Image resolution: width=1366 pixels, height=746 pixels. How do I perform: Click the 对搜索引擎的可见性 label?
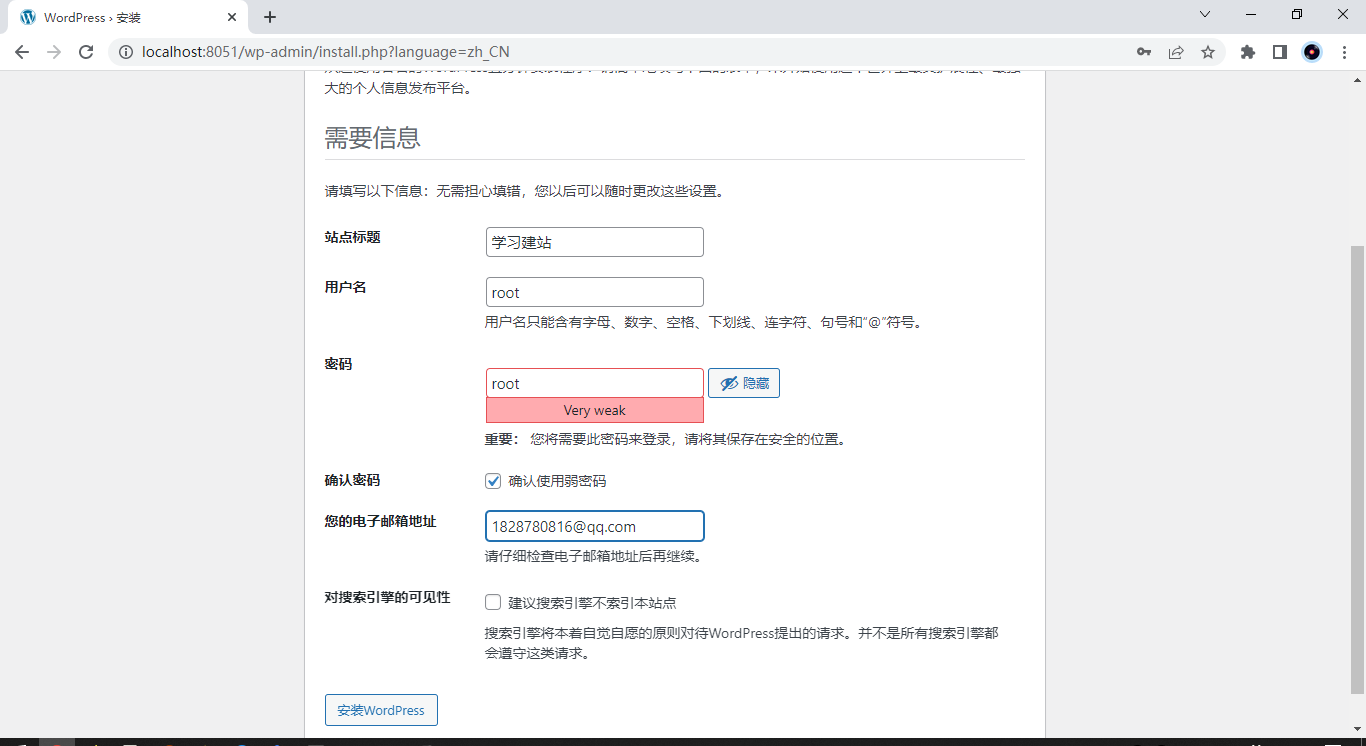388,597
